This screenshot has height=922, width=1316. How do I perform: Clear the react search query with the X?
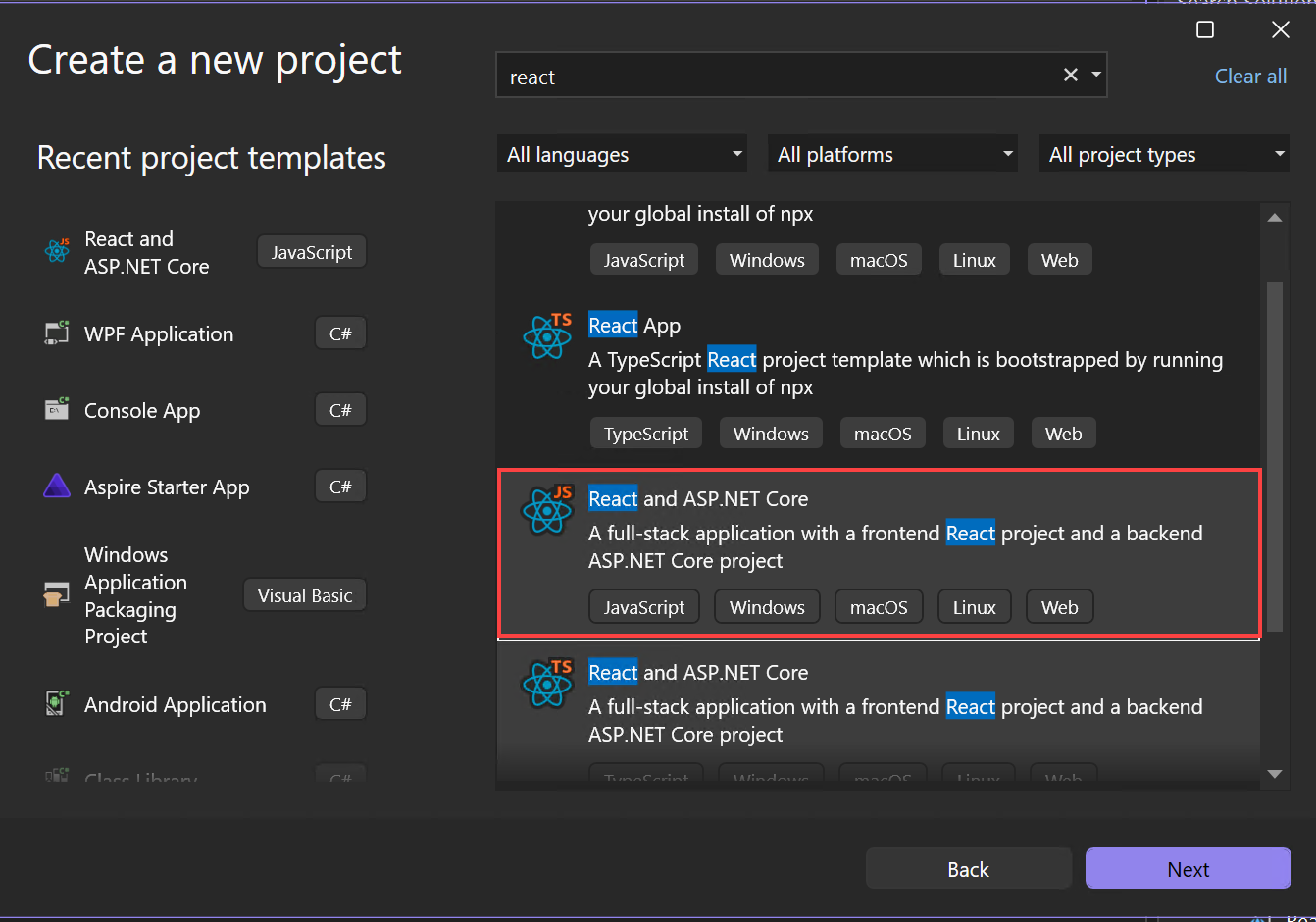1070,75
